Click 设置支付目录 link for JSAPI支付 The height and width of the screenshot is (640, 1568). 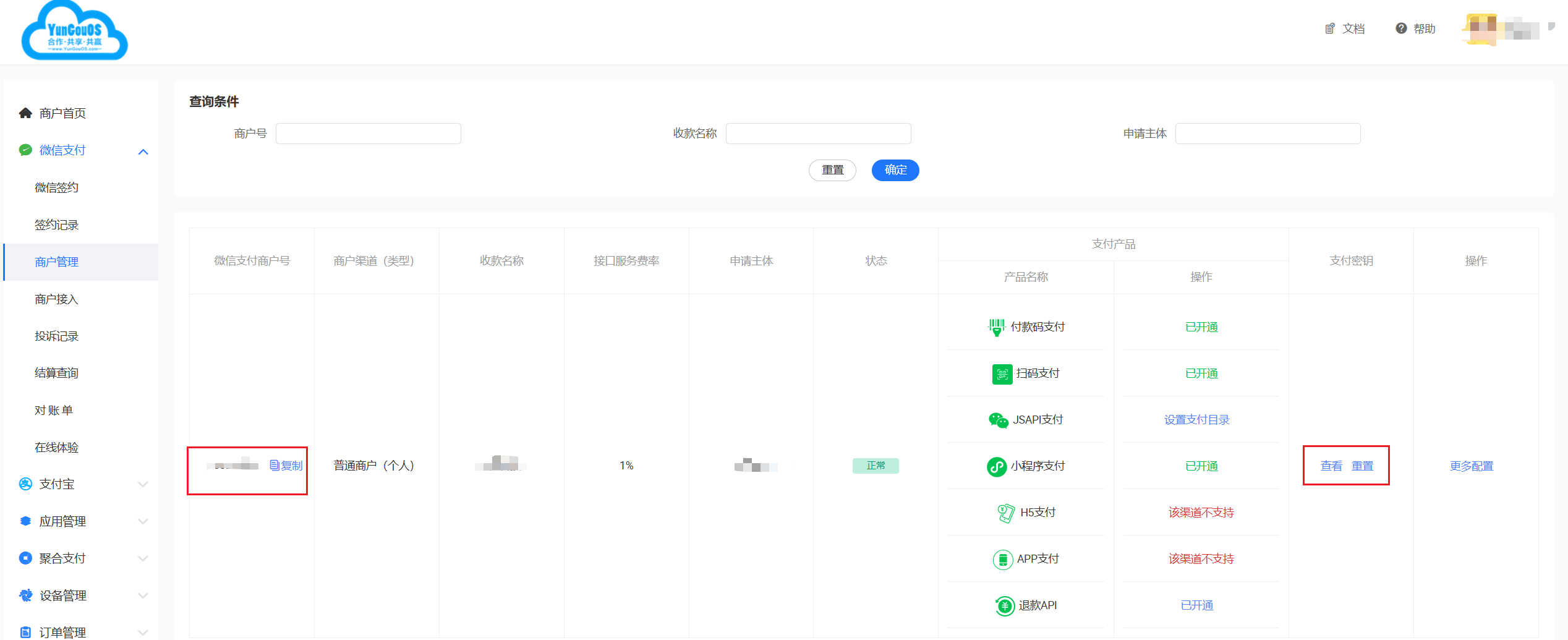pyautogui.click(x=1196, y=420)
